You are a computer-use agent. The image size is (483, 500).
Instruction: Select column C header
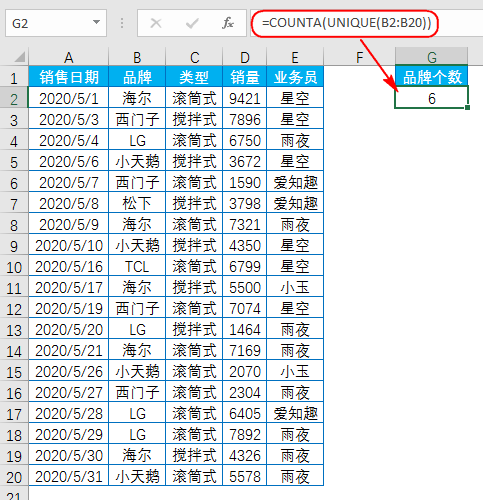point(194,57)
